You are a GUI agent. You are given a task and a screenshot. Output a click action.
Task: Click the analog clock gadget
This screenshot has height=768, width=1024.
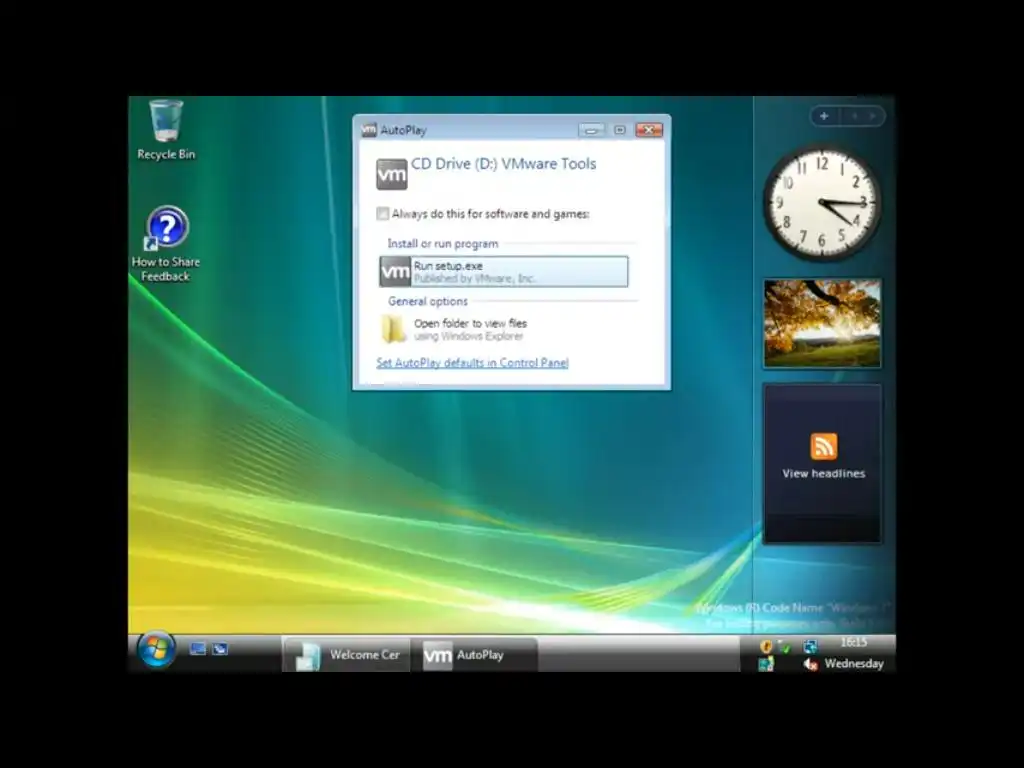(x=822, y=203)
